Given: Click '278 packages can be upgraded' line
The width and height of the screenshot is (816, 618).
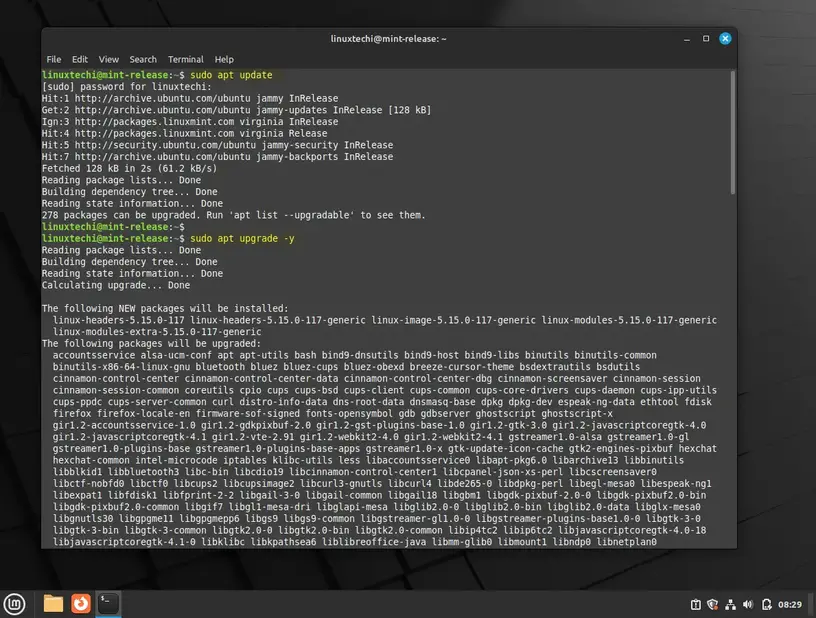Looking at the screenshot, I should (x=234, y=215).
